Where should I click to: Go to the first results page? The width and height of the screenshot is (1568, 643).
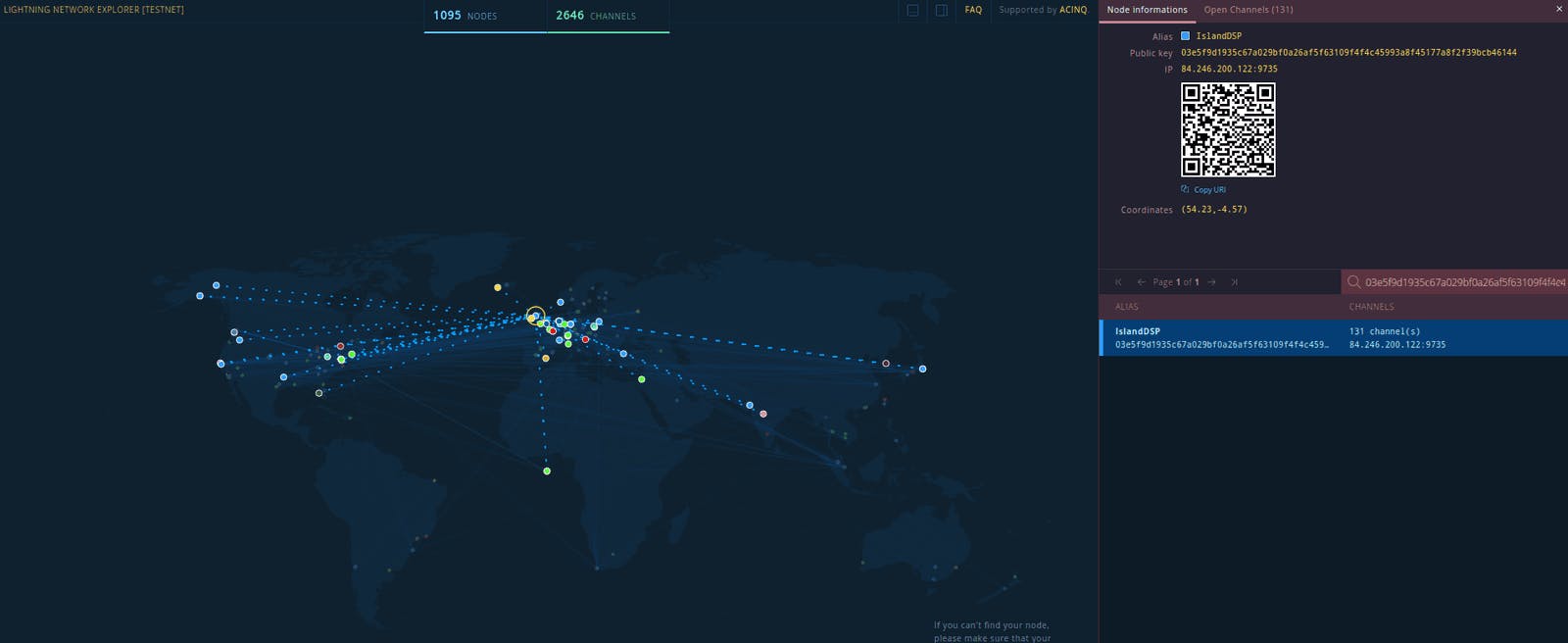(x=1118, y=282)
